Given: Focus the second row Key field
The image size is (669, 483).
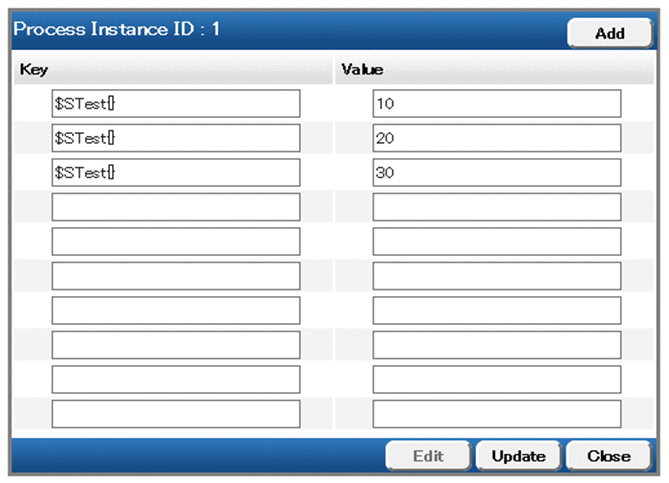Looking at the screenshot, I should point(176,138).
